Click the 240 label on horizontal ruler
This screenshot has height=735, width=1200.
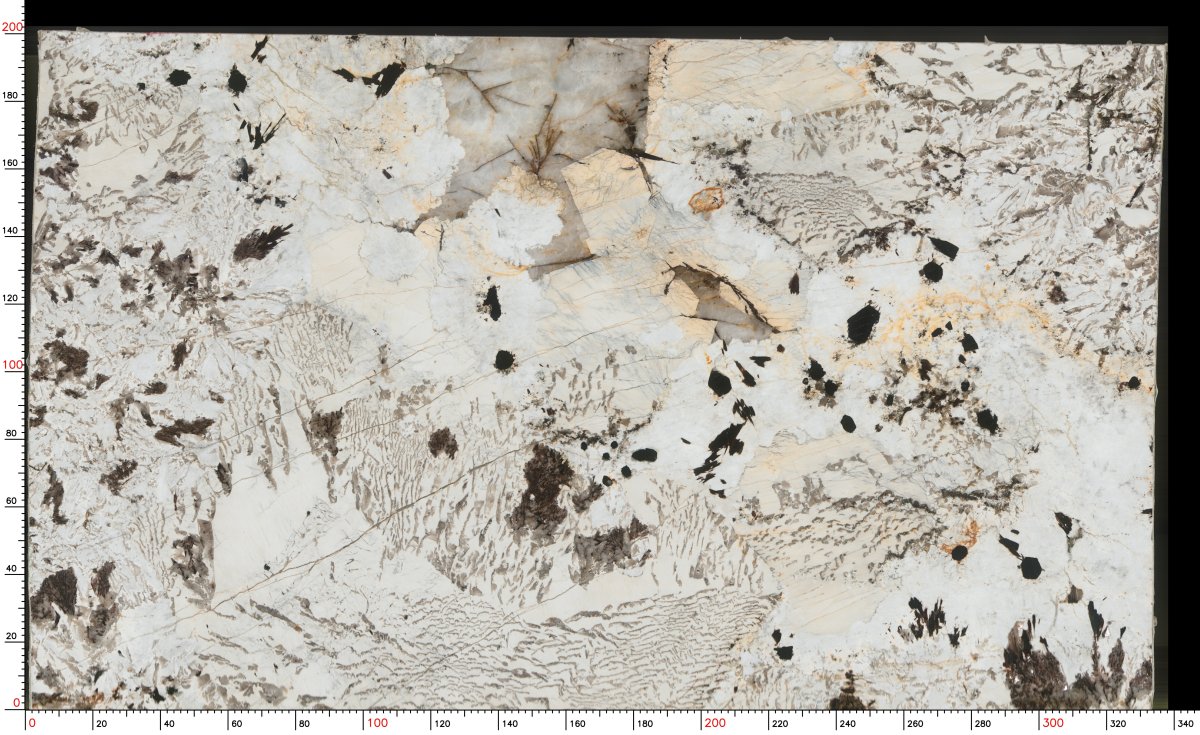coord(850,723)
